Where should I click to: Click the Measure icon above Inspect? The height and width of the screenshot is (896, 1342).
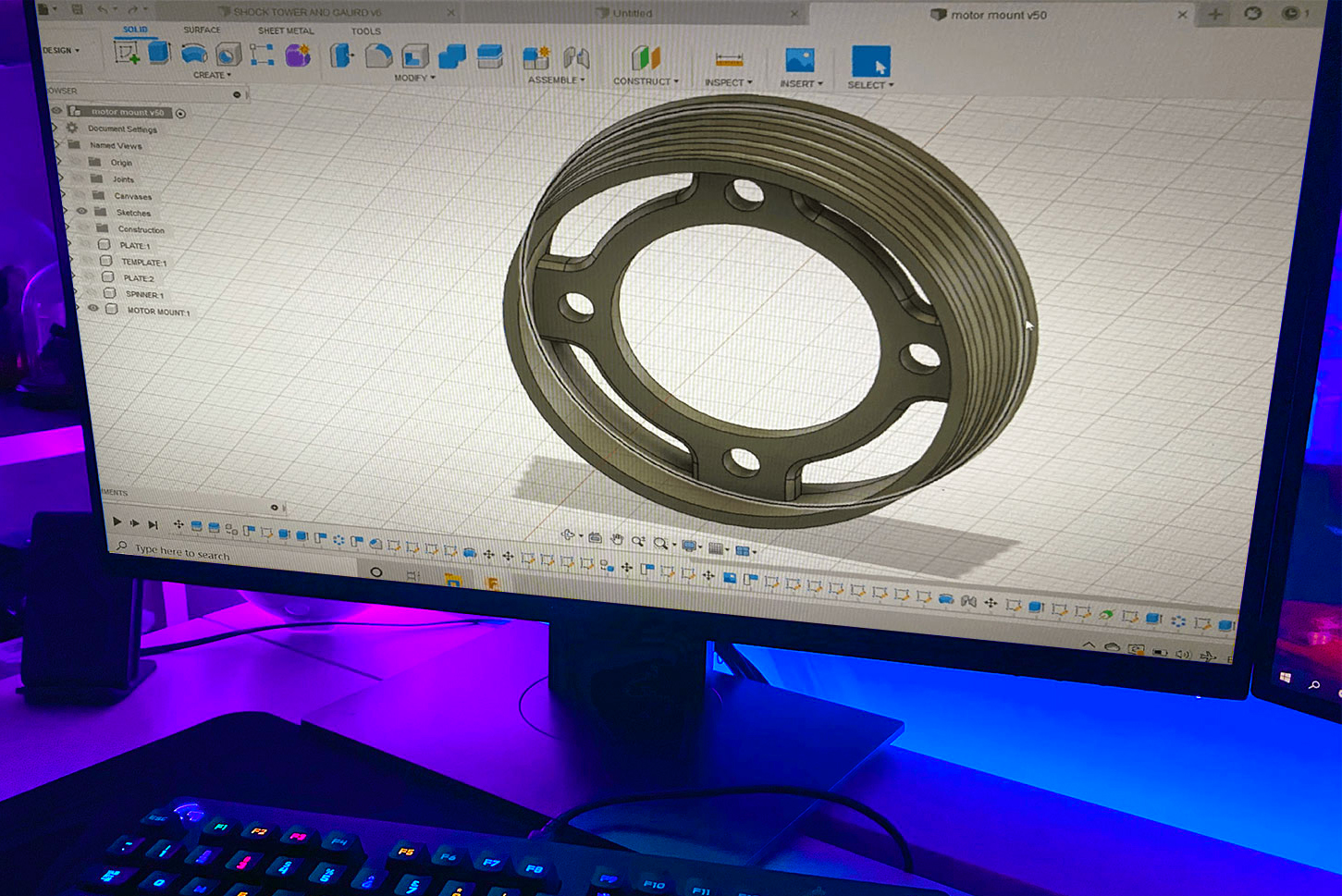tap(729, 60)
